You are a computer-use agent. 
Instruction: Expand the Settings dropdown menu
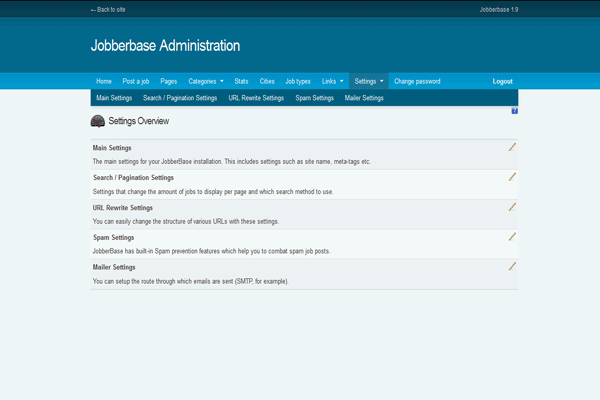tap(369, 81)
